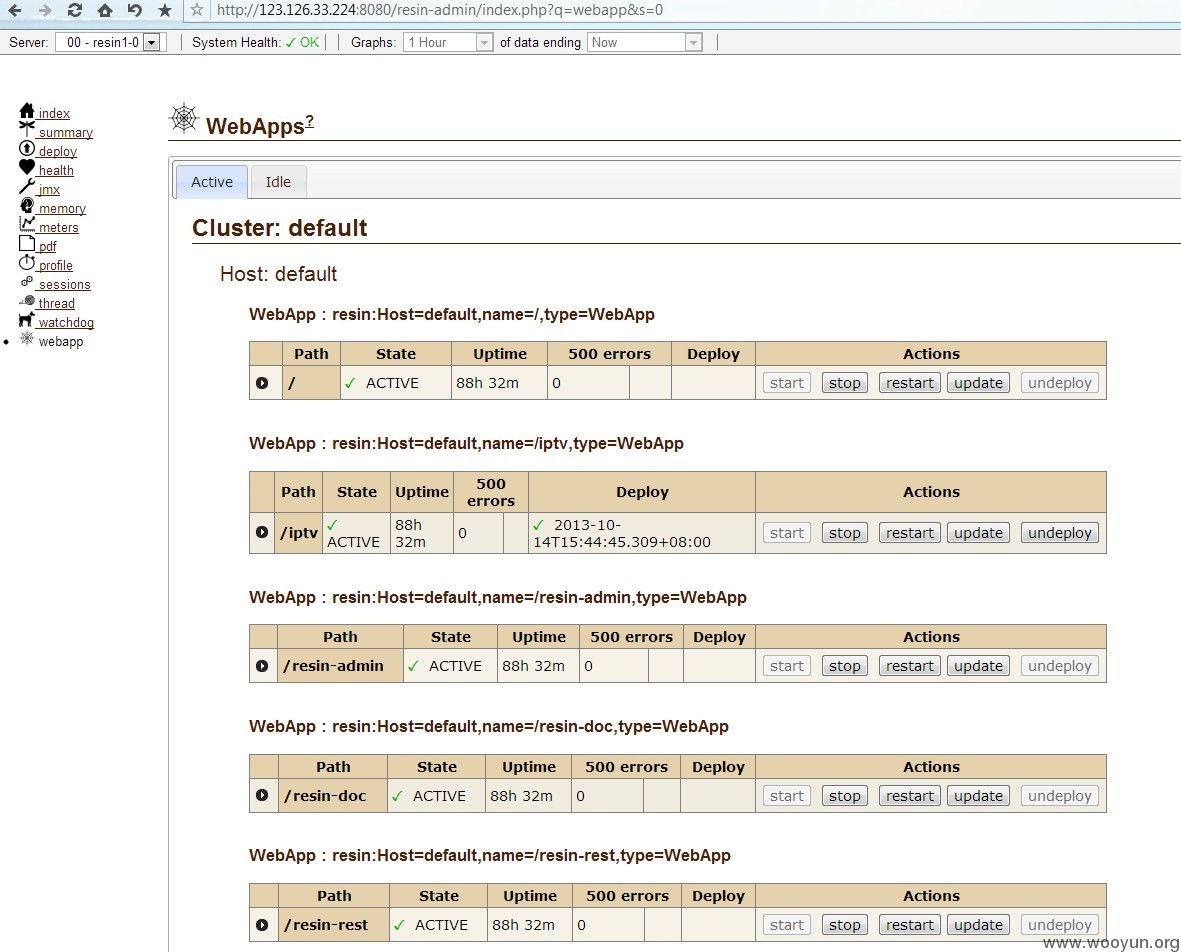1181x952 pixels.
Task: Open browser home page icon
Action: click(x=105, y=11)
